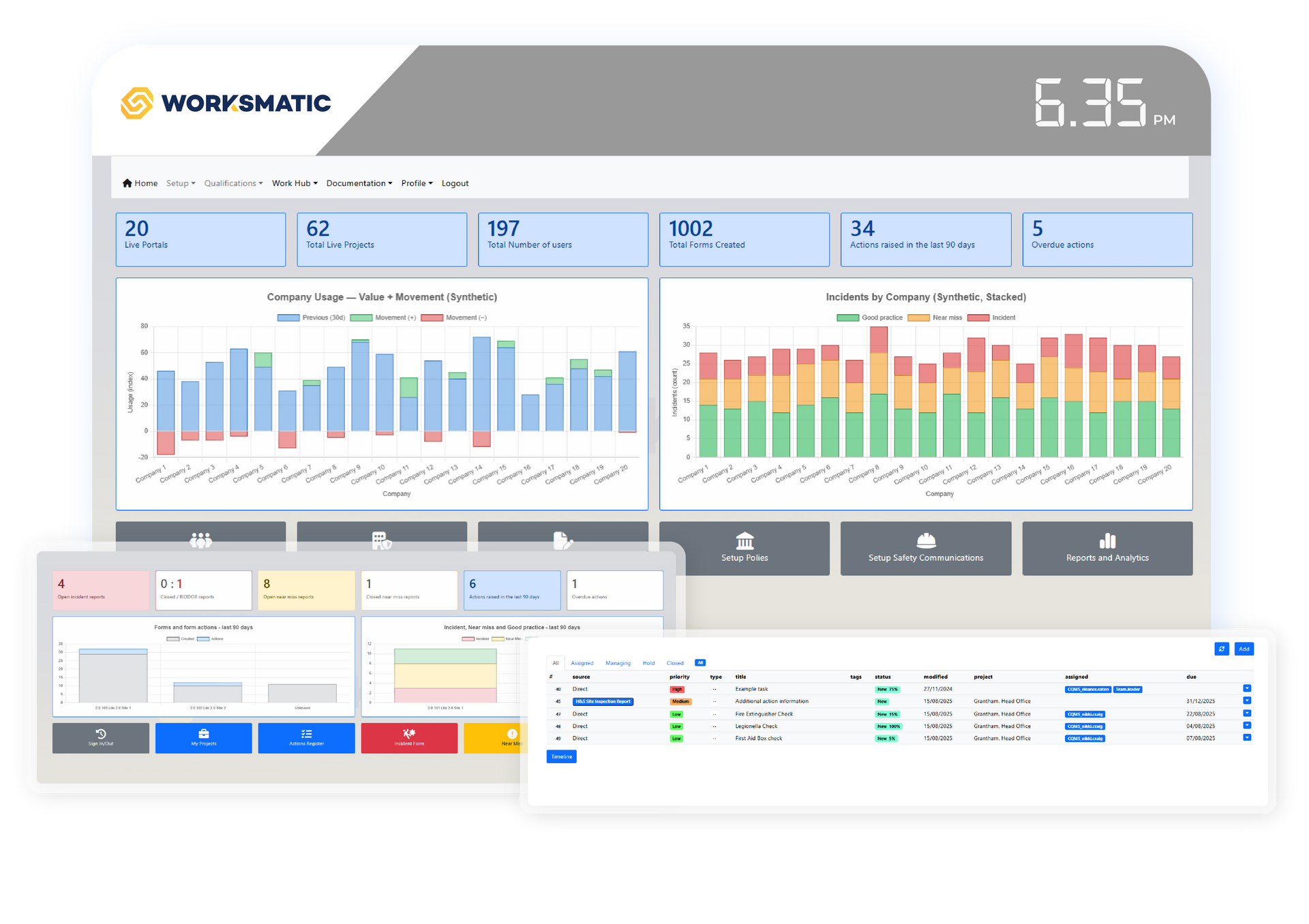Expand the Documentation dropdown menu
The image size is (1309, 924).
click(359, 183)
